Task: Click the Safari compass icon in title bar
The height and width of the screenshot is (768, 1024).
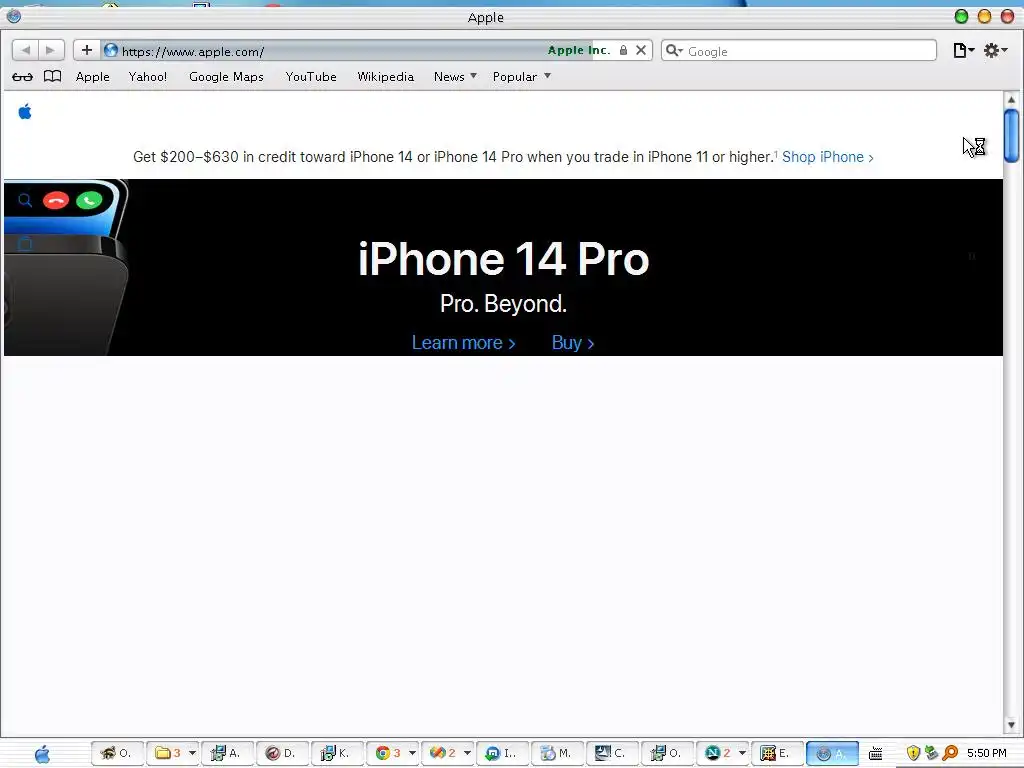Action: (14, 16)
